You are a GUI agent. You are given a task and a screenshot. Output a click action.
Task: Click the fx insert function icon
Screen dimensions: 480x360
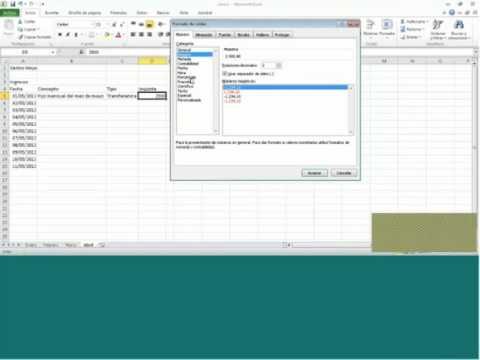coord(82,52)
